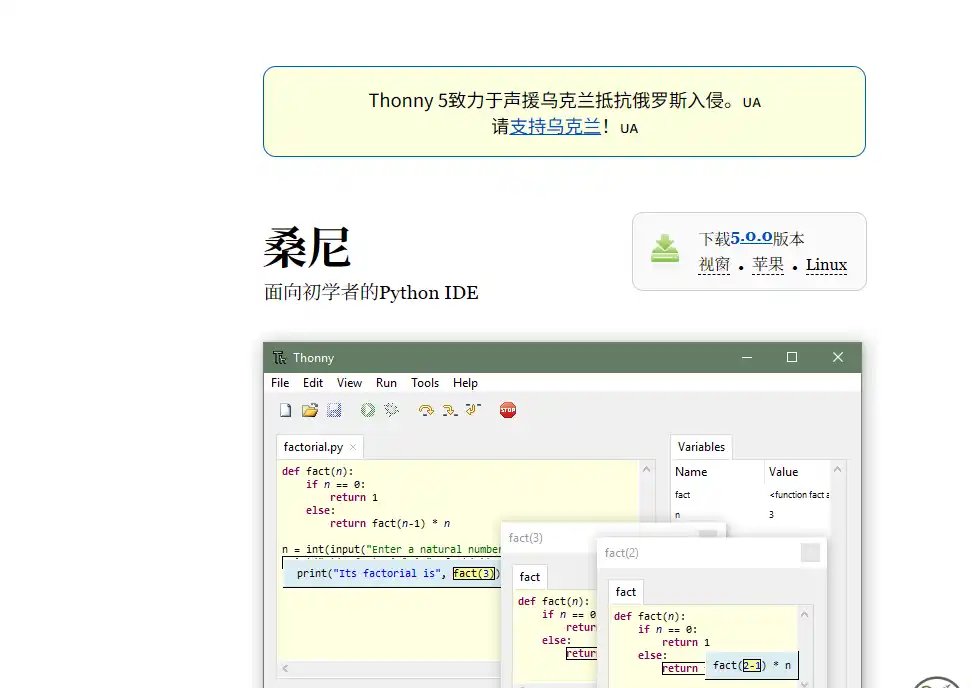Image resolution: width=972 pixels, height=688 pixels.
Task: Open the View menu
Action: [x=350, y=383]
